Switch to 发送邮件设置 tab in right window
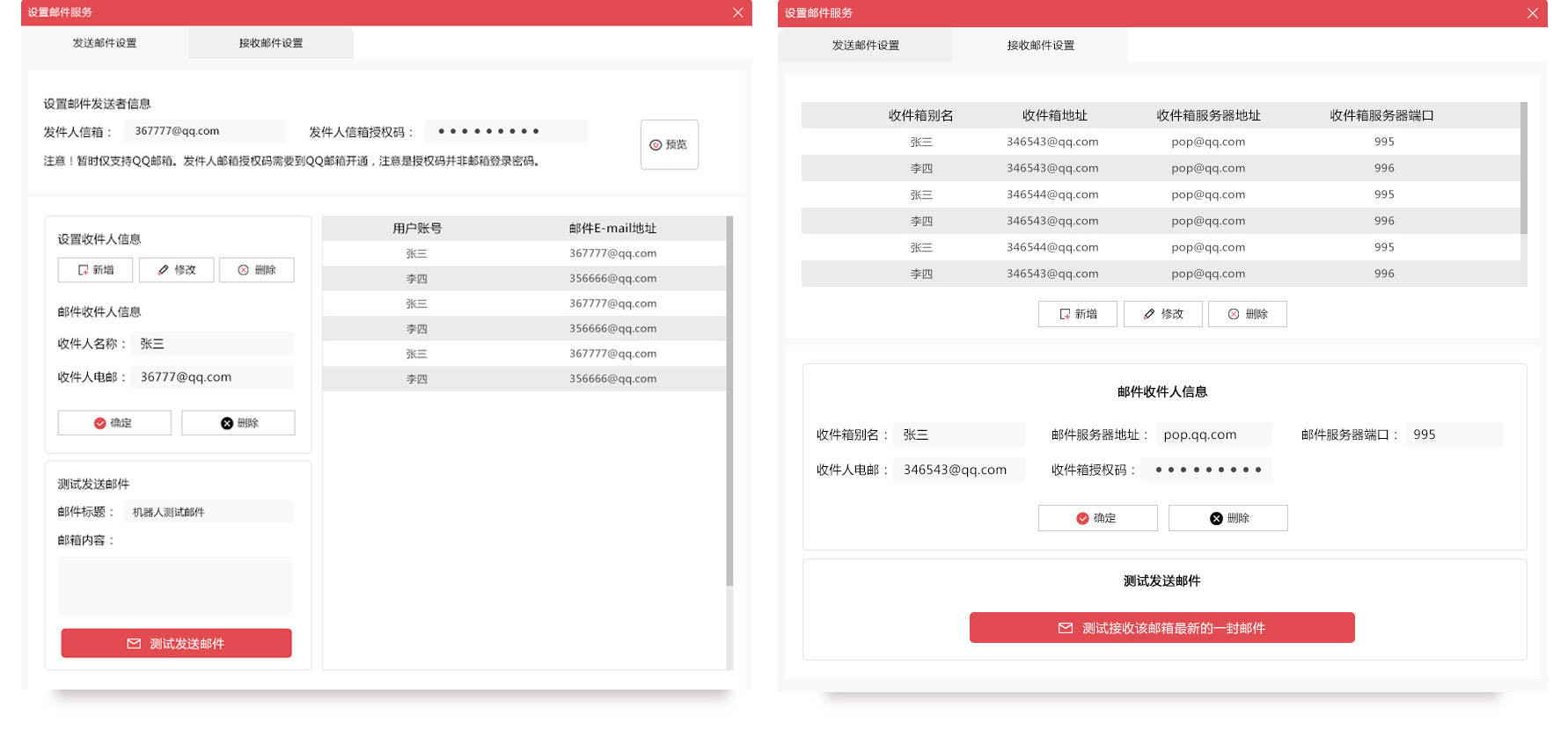1568x730 pixels. click(x=865, y=45)
